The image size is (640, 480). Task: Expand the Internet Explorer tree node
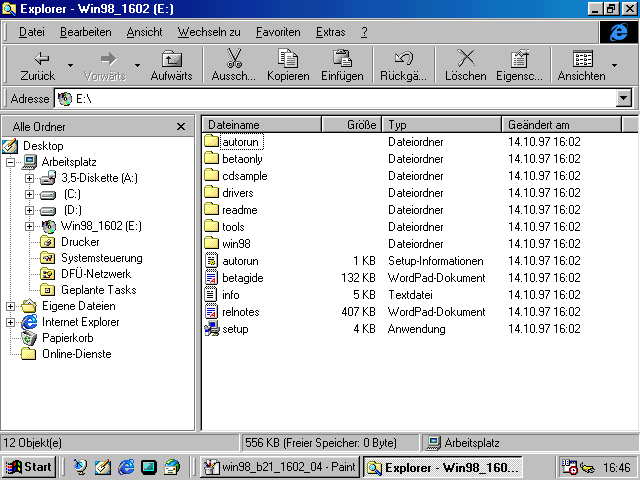[10, 322]
